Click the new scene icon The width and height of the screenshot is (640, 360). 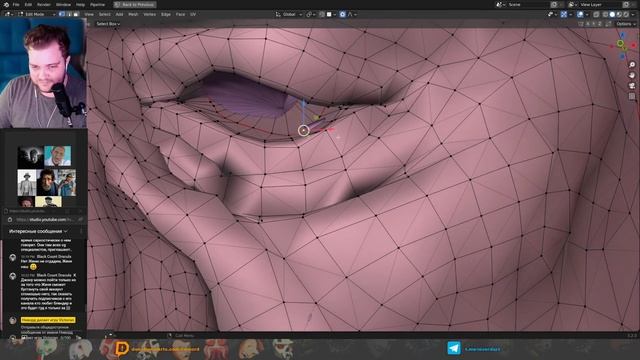point(554,4)
